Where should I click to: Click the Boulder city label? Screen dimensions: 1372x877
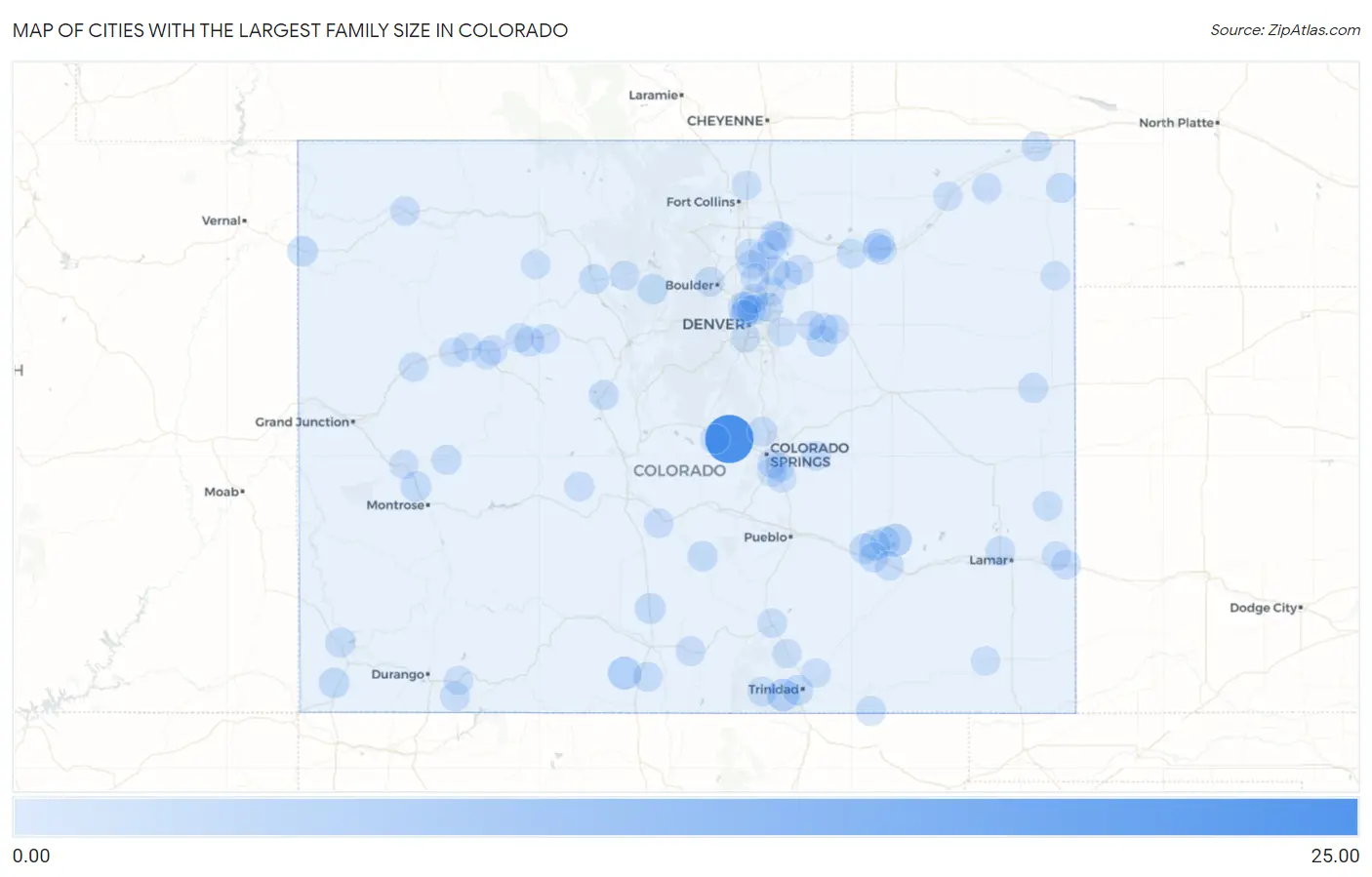pyautogui.click(x=690, y=285)
